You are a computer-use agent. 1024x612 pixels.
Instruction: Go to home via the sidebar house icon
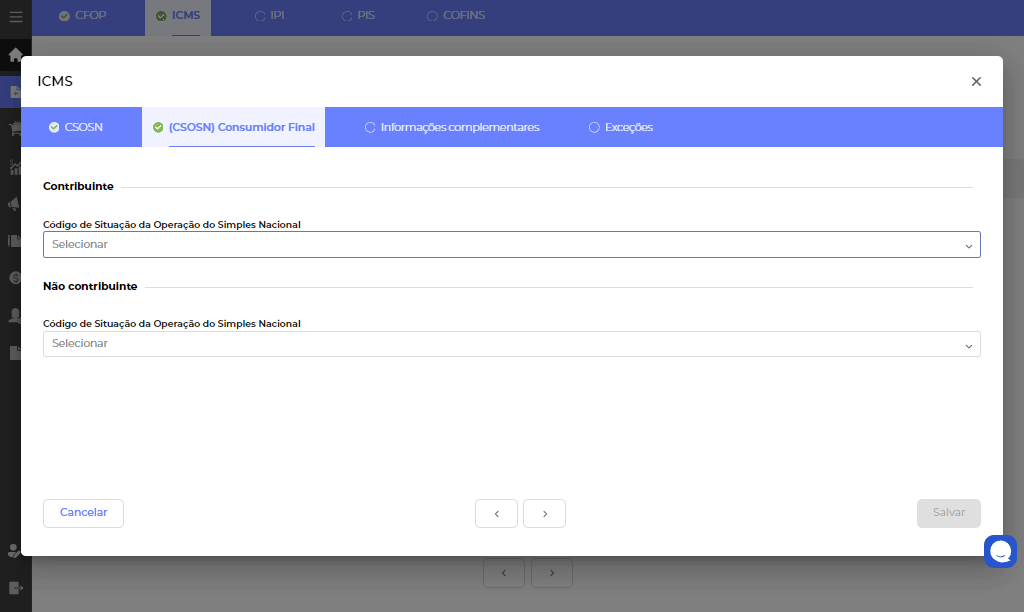tap(15, 55)
